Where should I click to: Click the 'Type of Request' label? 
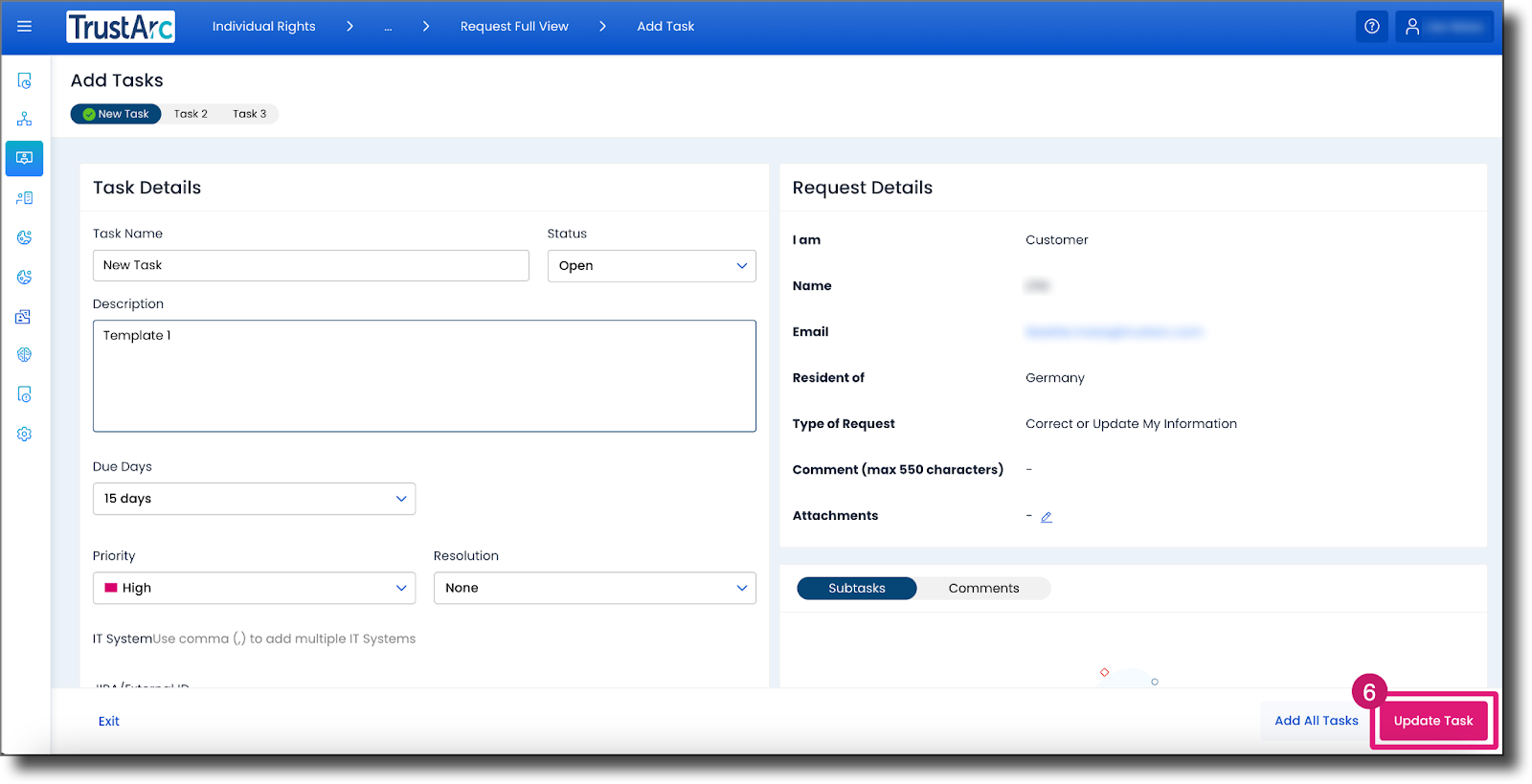point(844,424)
